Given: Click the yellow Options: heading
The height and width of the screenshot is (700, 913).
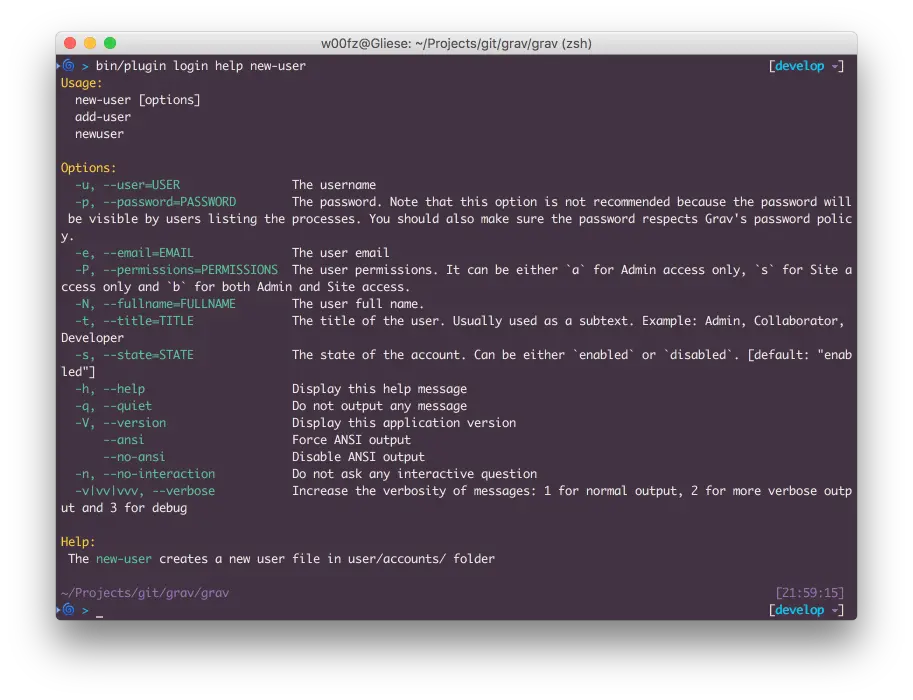Looking at the screenshot, I should click(x=88, y=168).
